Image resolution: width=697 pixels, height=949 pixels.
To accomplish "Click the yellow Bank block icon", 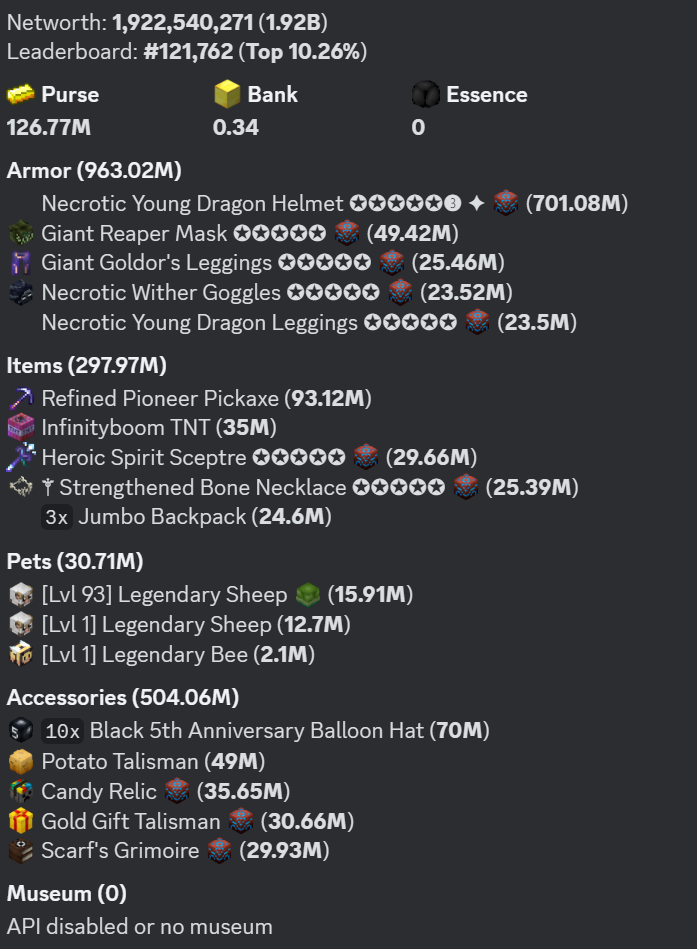I will (x=228, y=95).
